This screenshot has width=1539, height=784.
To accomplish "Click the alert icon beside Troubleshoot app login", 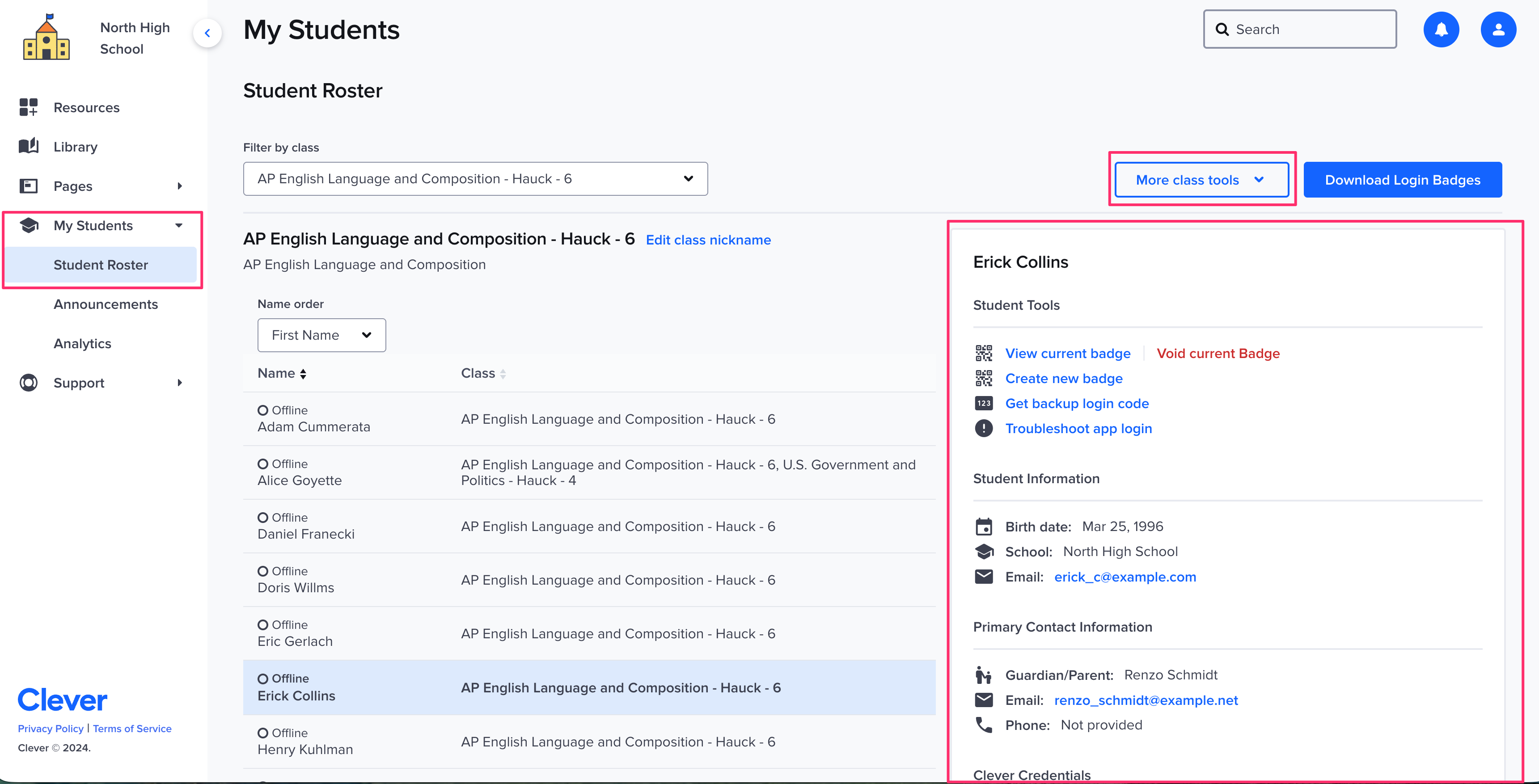I will click(x=983, y=429).
